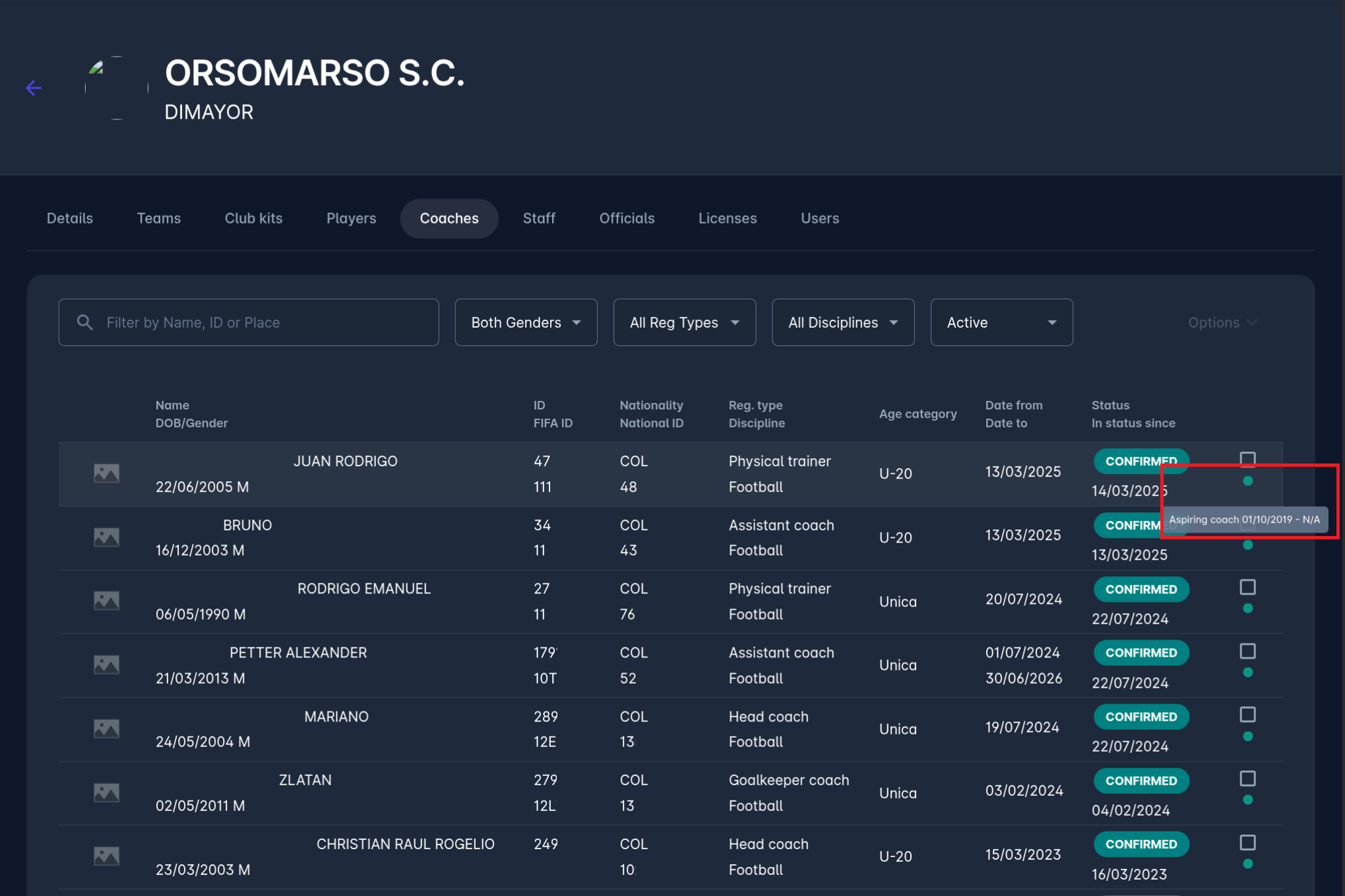Check the checkbox for Juan Rodrigo
1345x896 pixels.
click(x=1247, y=459)
